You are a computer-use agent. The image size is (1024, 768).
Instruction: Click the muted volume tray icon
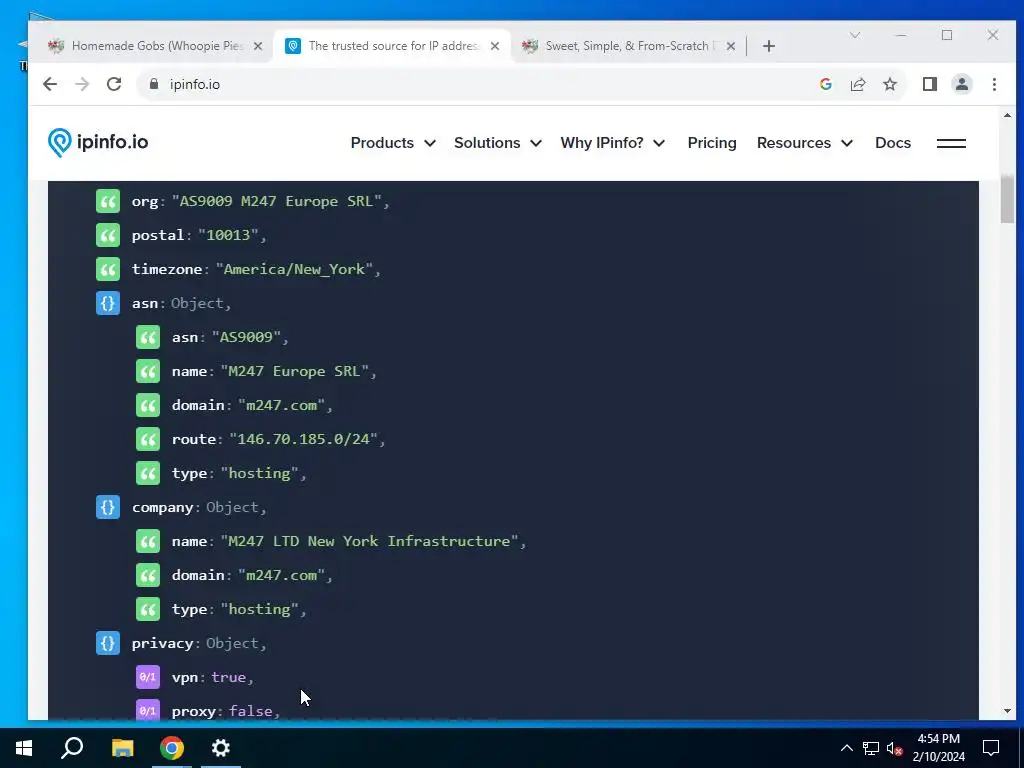click(895, 748)
